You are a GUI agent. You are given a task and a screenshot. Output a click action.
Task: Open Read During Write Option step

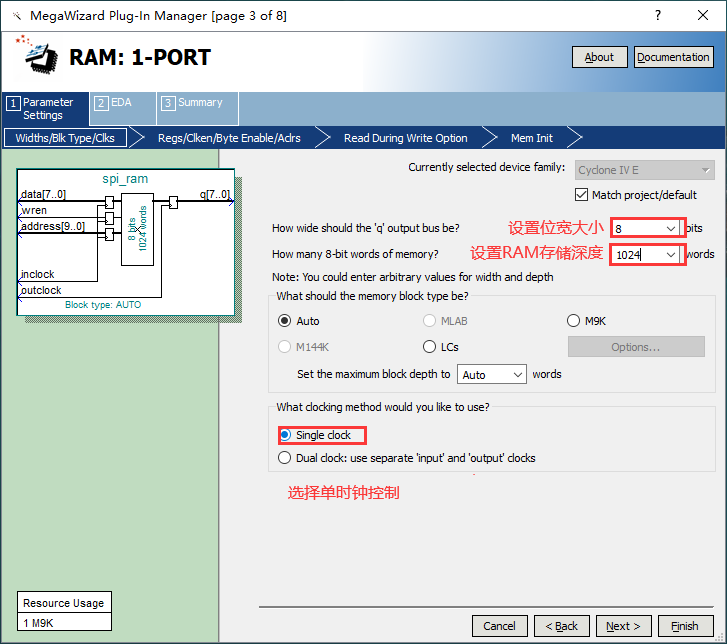405,138
